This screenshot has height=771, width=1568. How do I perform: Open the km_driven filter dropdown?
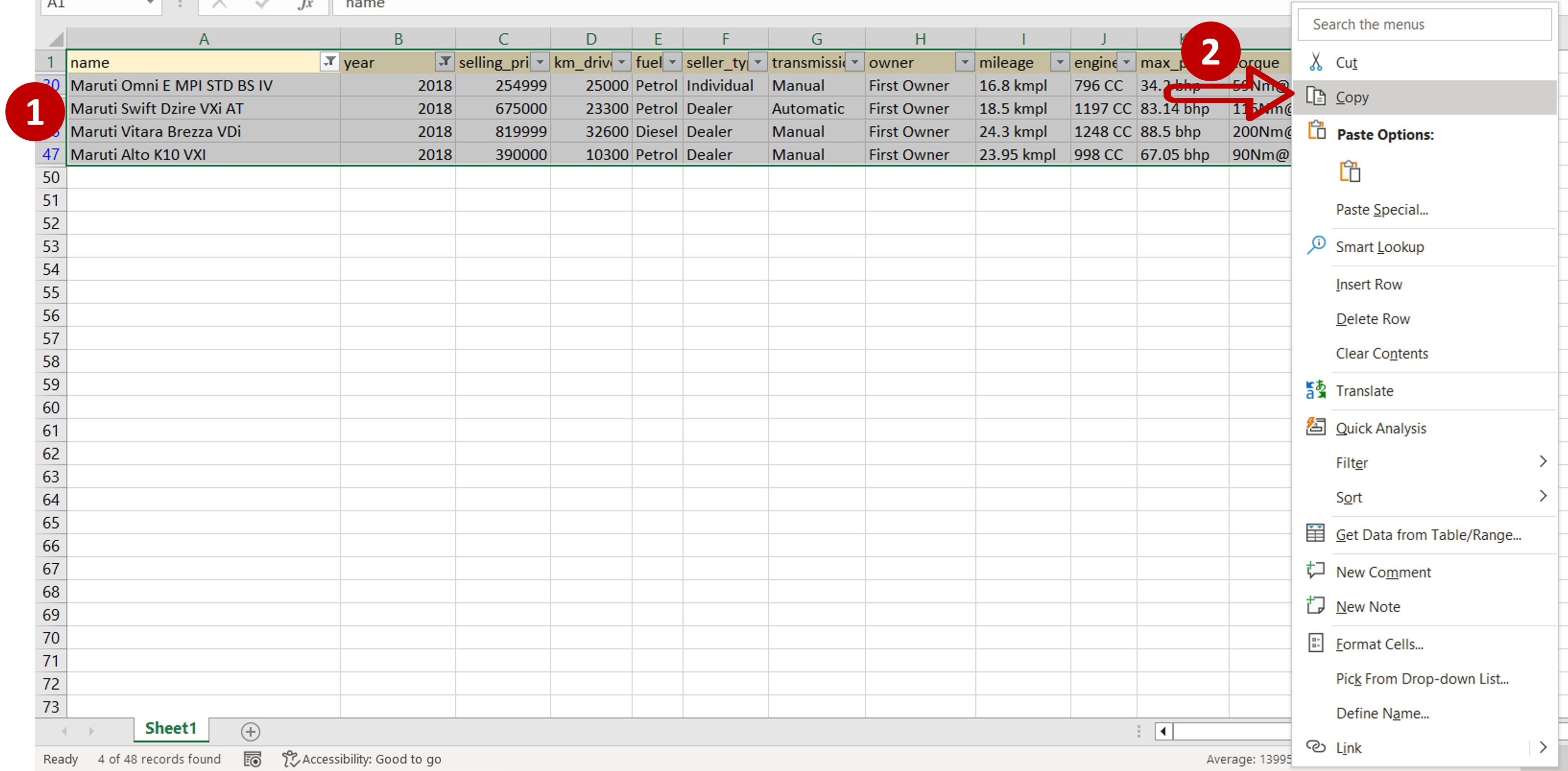[x=622, y=62]
